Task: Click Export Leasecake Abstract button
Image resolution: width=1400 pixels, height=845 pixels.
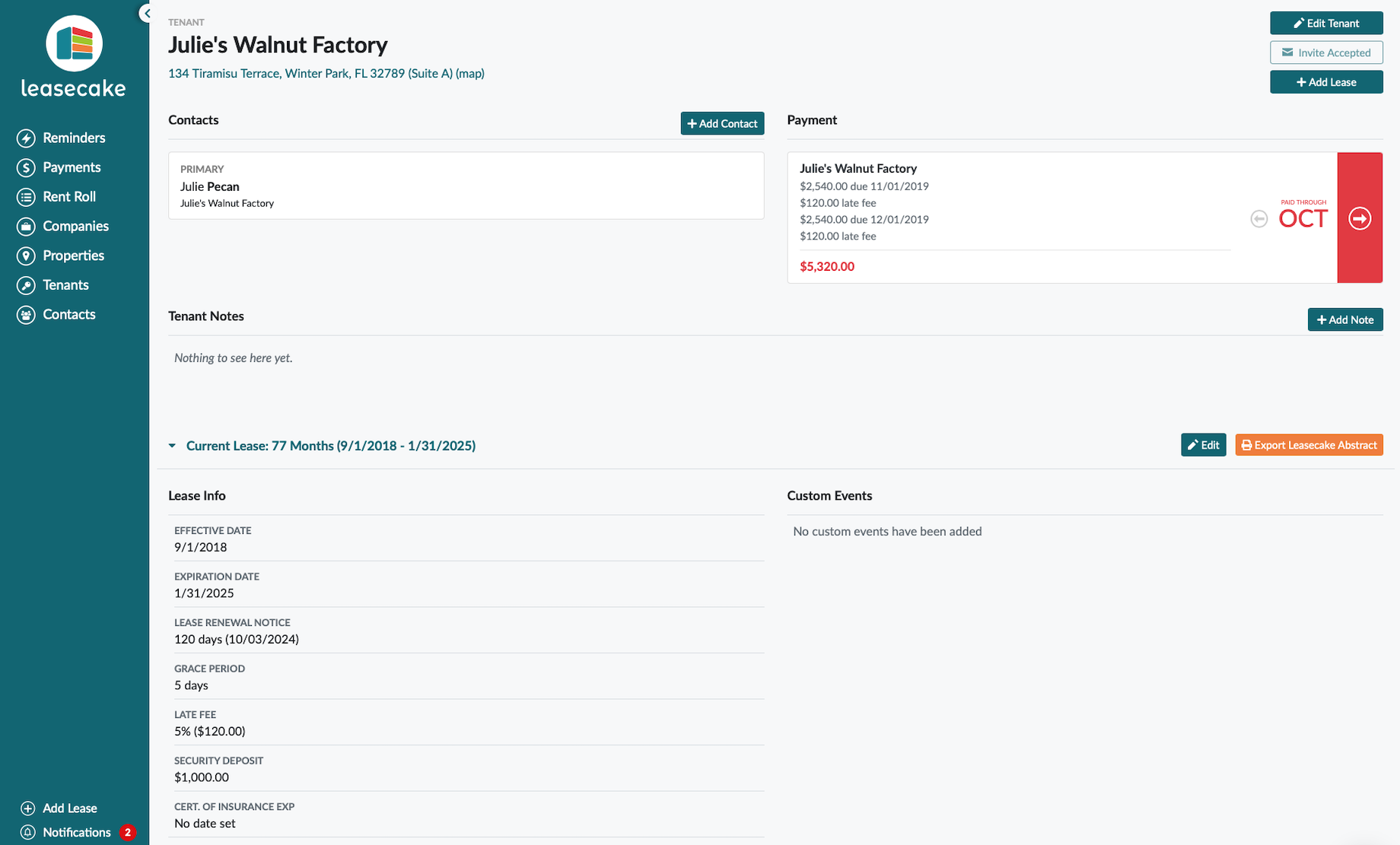Action: pyautogui.click(x=1309, y=445)
